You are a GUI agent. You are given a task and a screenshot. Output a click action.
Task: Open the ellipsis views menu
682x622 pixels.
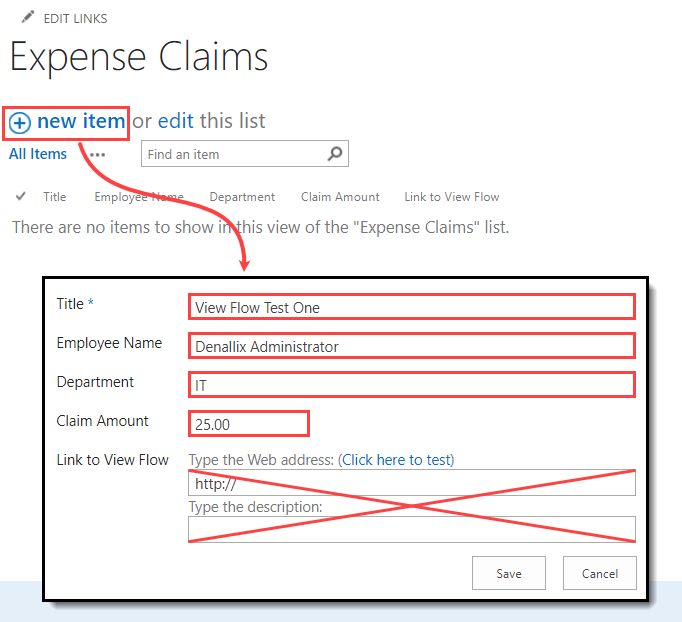[x=97, y=155]
